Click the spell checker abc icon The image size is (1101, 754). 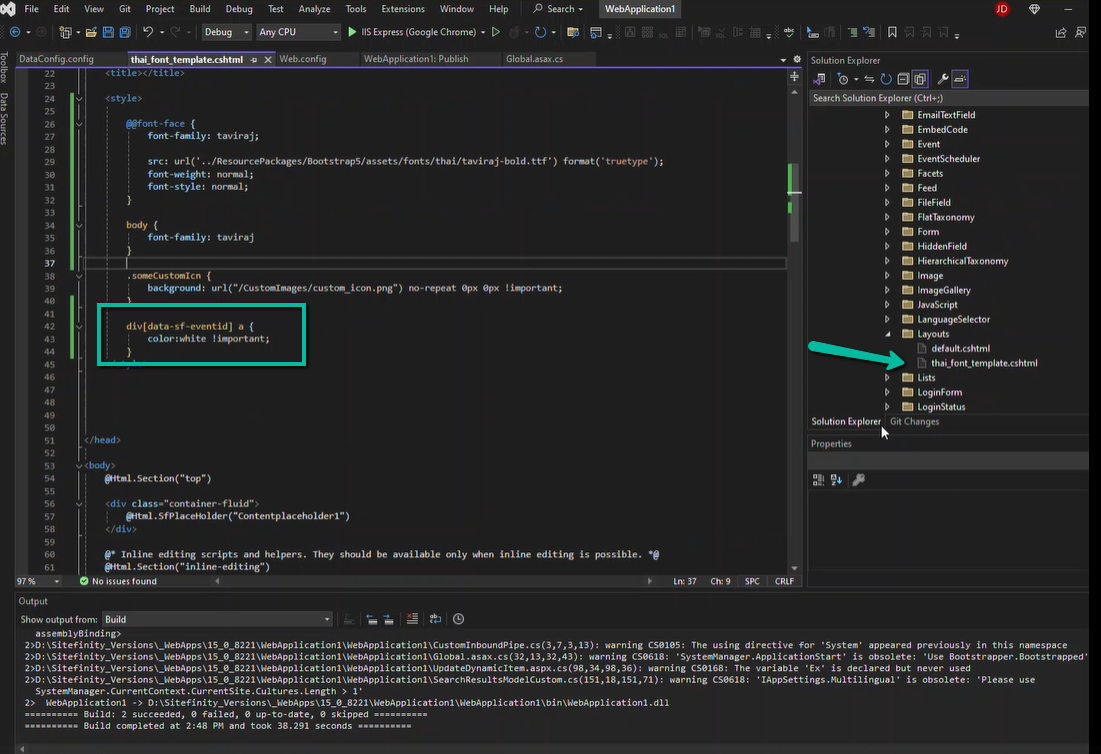click(x=789, y=32)
